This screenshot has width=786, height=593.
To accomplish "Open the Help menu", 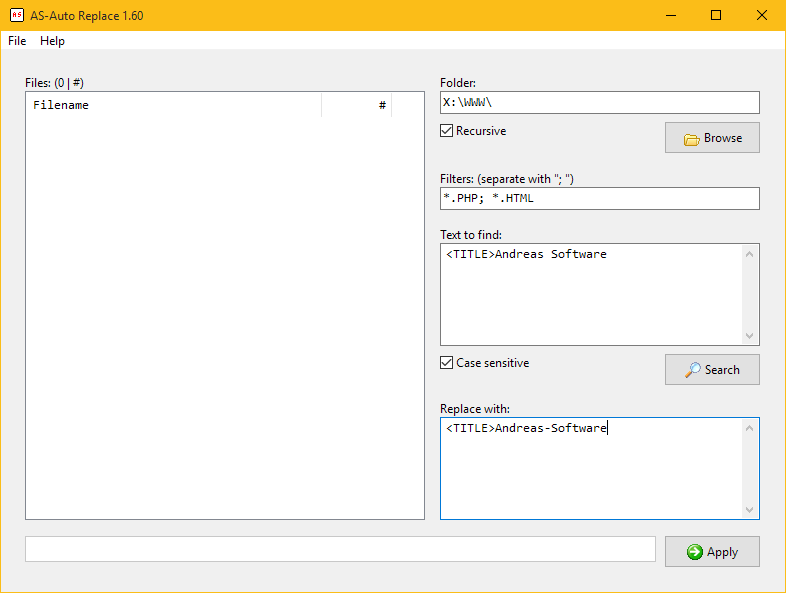I will click(x=52, y=41).
